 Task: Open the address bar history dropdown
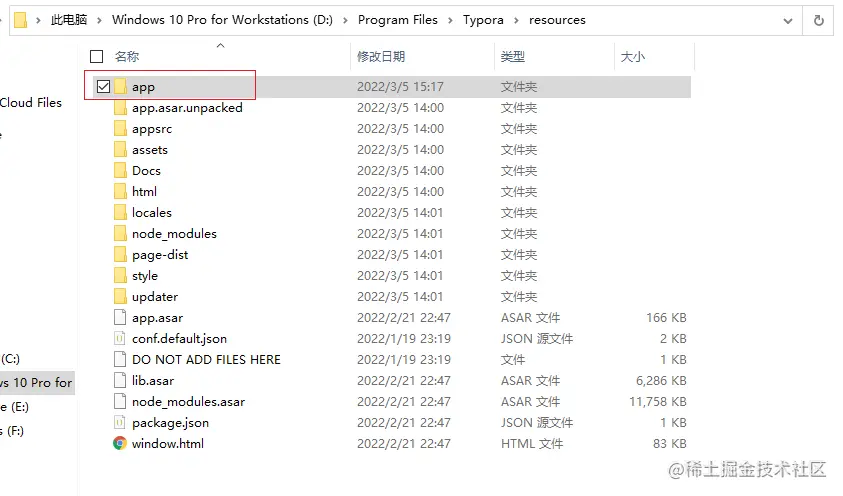click(788, 20)
